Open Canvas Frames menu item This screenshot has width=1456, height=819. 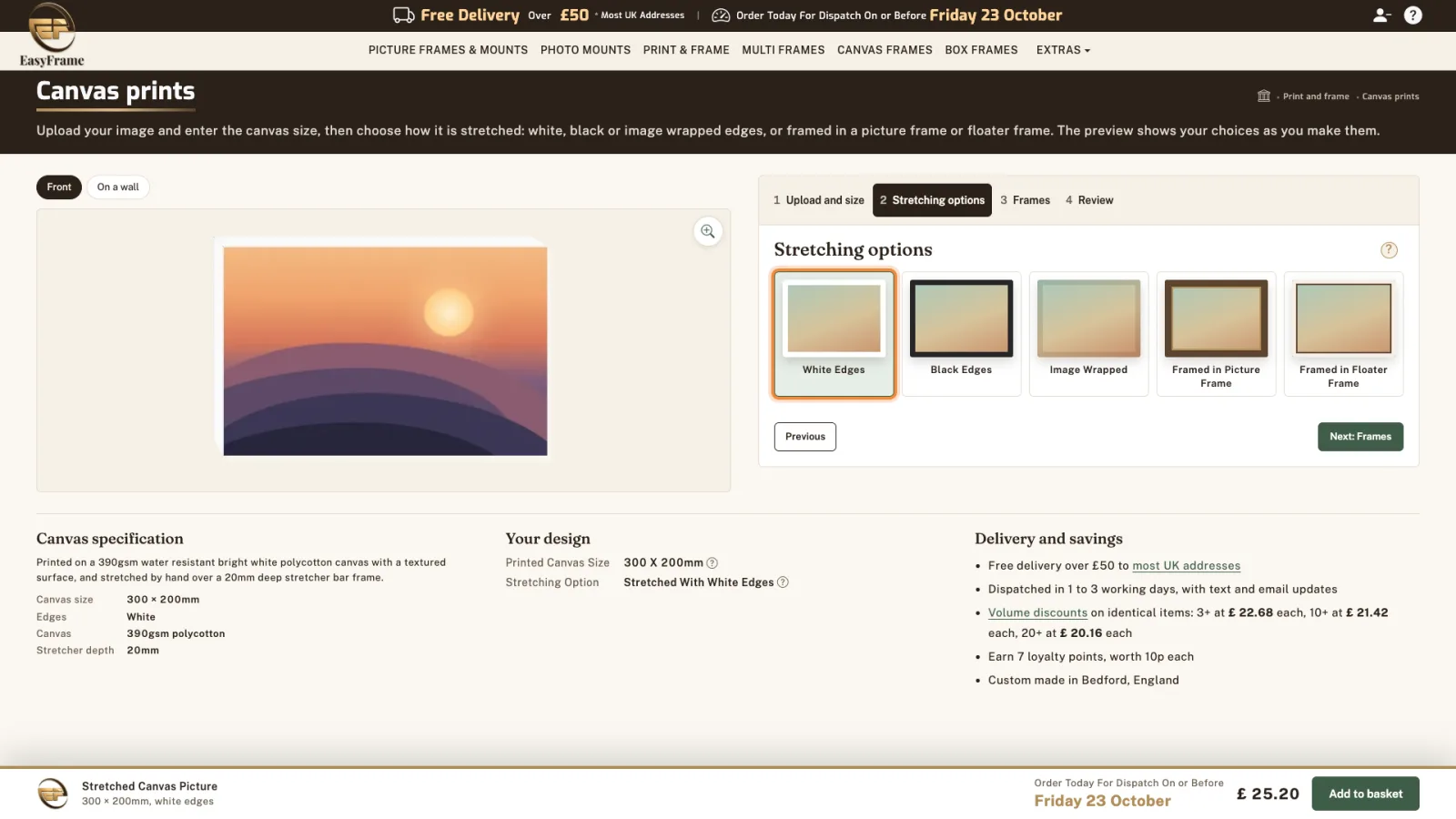(x=885, y=50)
